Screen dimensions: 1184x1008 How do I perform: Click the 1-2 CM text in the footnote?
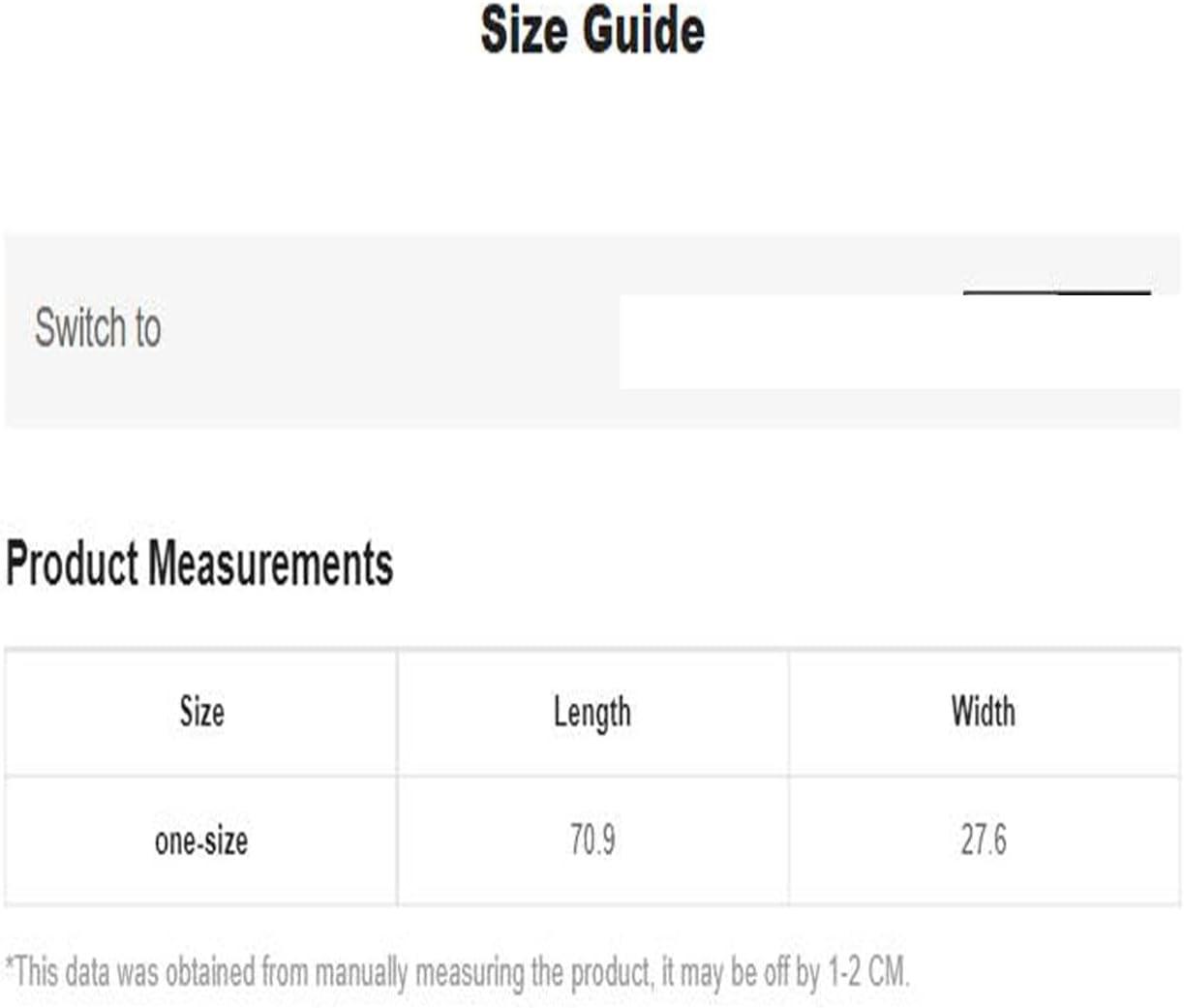coord(868,971)
